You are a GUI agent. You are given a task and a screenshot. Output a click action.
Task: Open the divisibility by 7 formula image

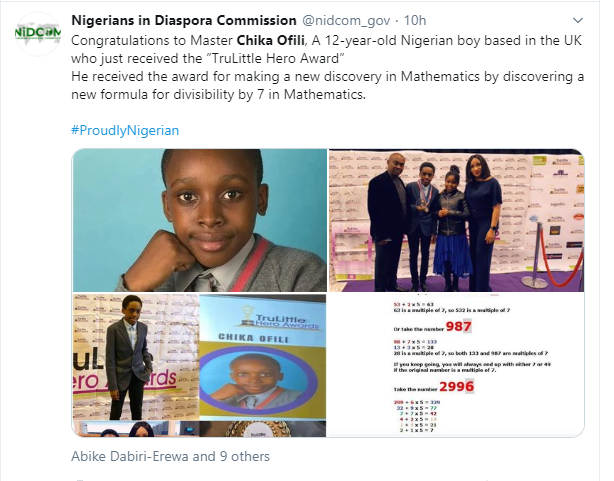tap(456, 366)
